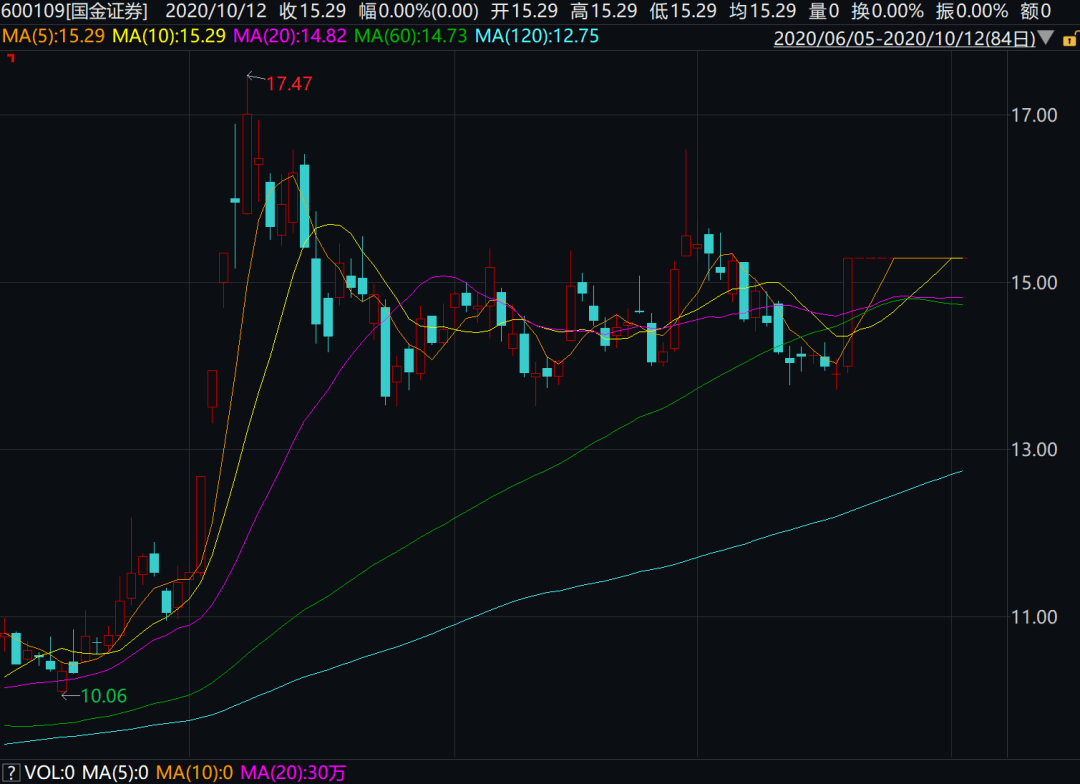
Task: Click the volume MA(20):30万 label
Action: 292,772
